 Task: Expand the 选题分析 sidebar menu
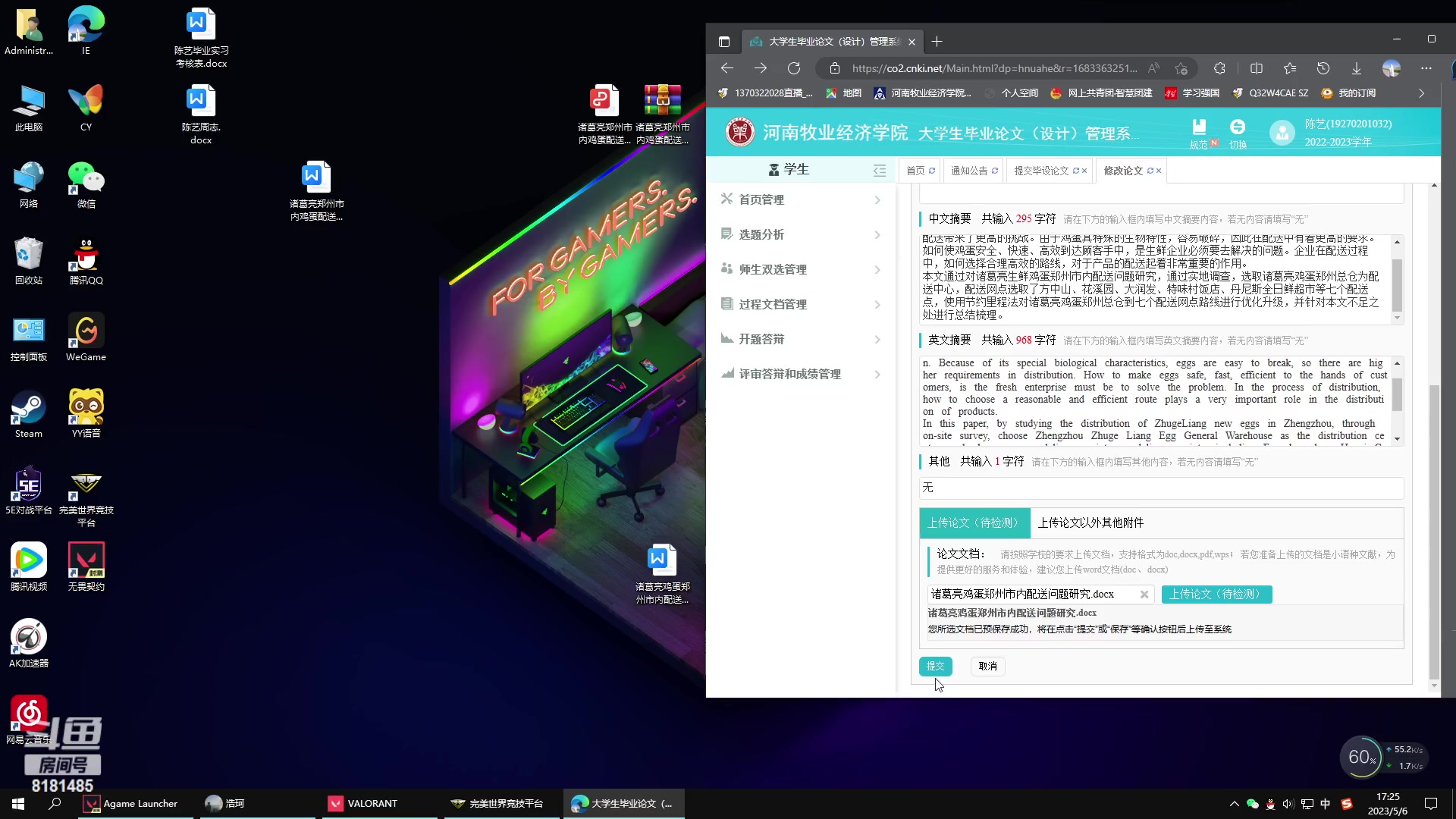tap(801, 234)
